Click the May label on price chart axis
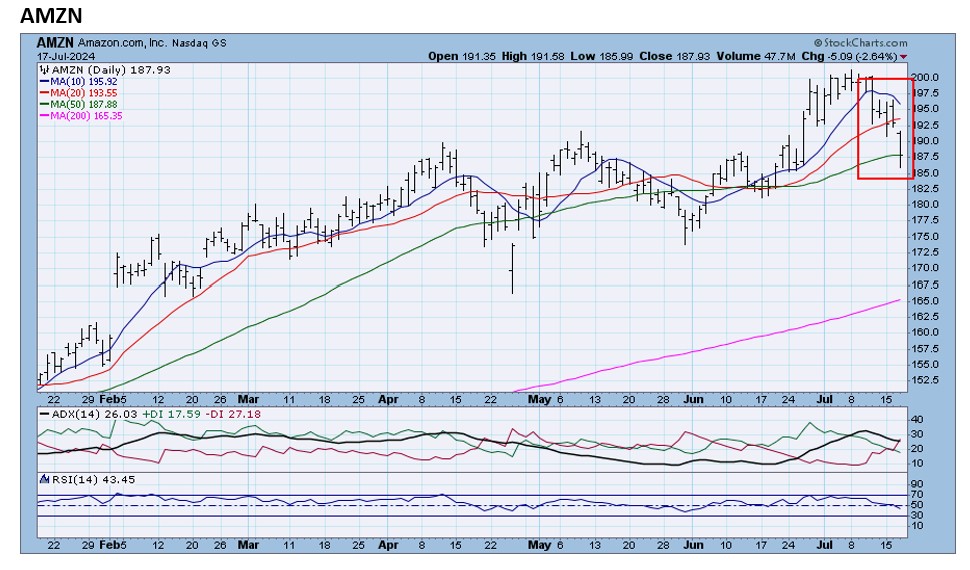Viewport: 970px width, 570px height. pos(539,399)
